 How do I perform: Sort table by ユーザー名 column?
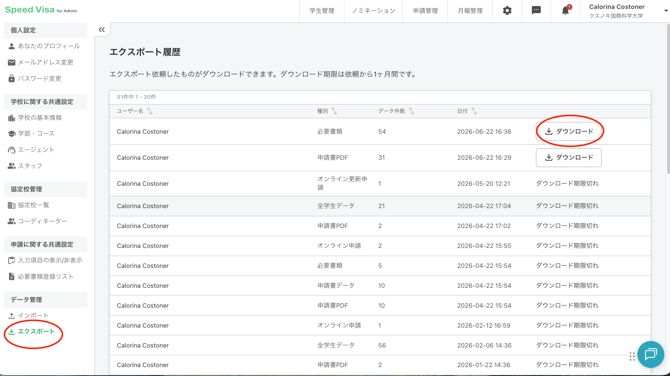point(134,111)
